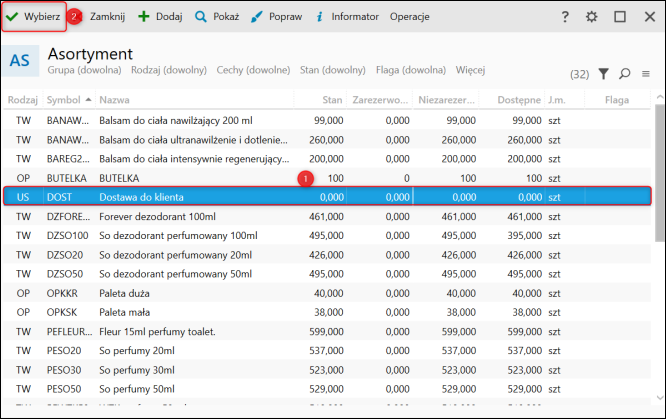Click the Popraw brush icon
The width and height of the screenshot is (666, 419).
[257, 17]
